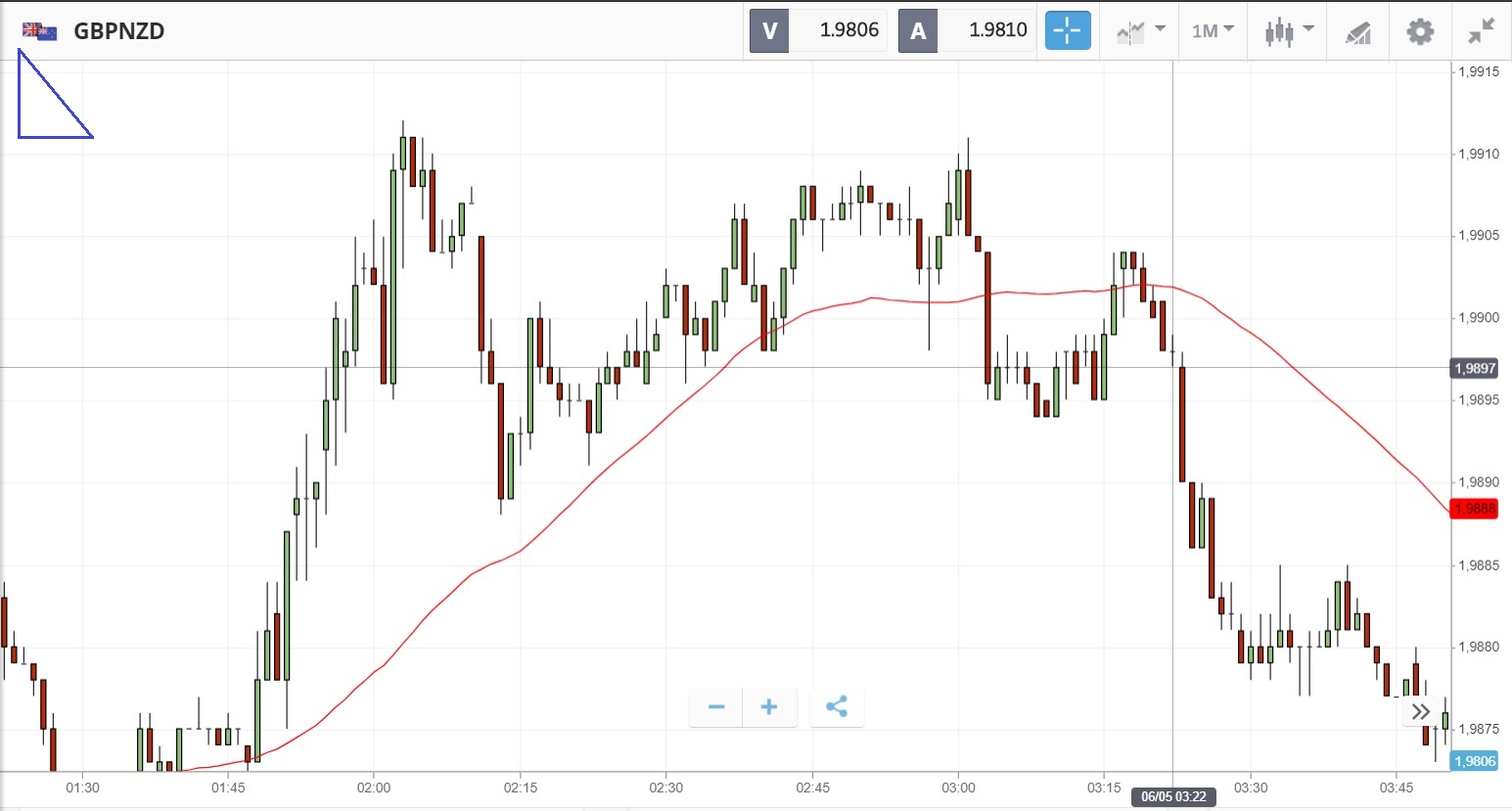Image resolution: width=1512 pixels, height=811 pixels.
Task: Zoom in the chart with plus button
Action: tap(769, 706)
